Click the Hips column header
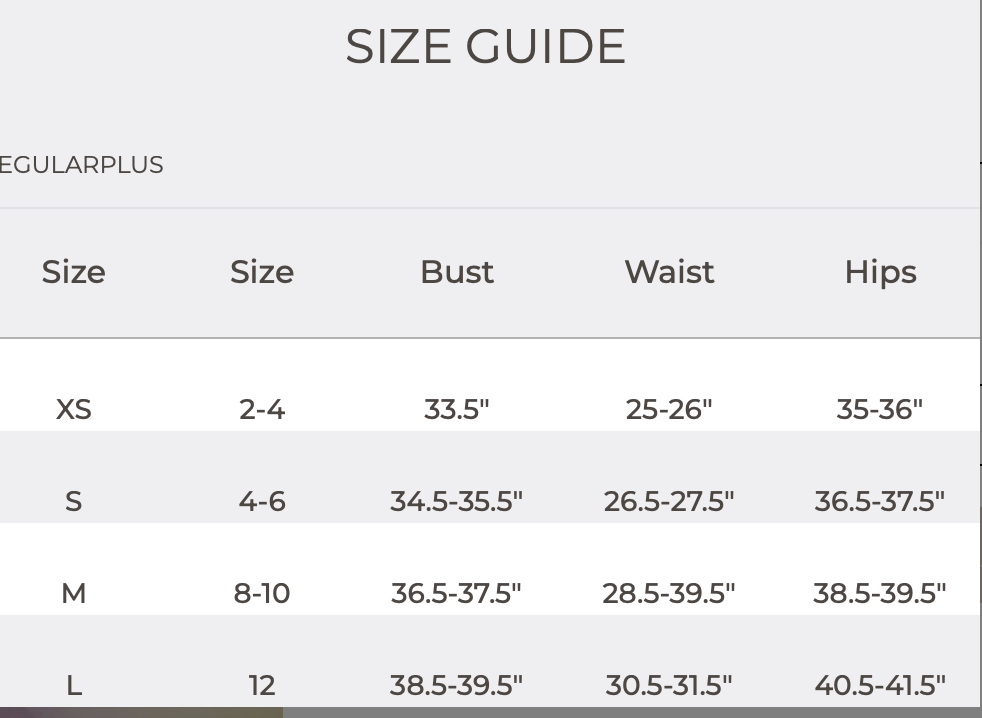 point(881,273)
